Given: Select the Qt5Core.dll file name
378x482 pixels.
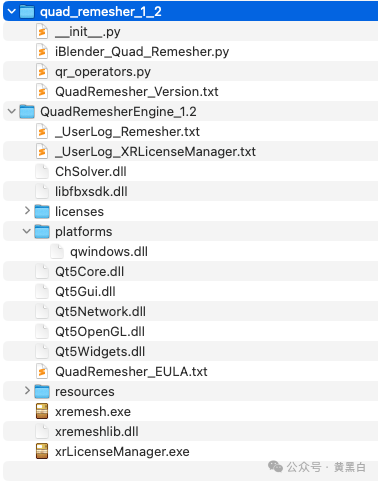Looking at the screenshot, I should click(89, 272).
